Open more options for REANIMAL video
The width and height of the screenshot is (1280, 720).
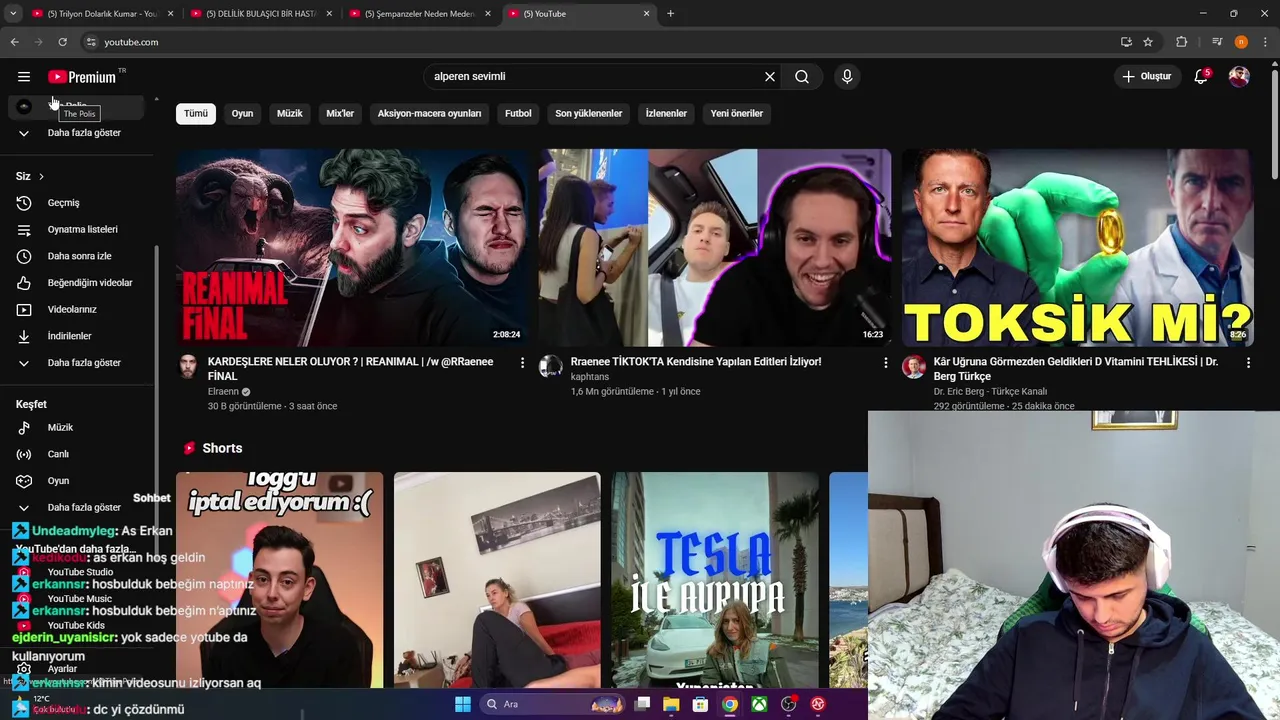(522, 363)
